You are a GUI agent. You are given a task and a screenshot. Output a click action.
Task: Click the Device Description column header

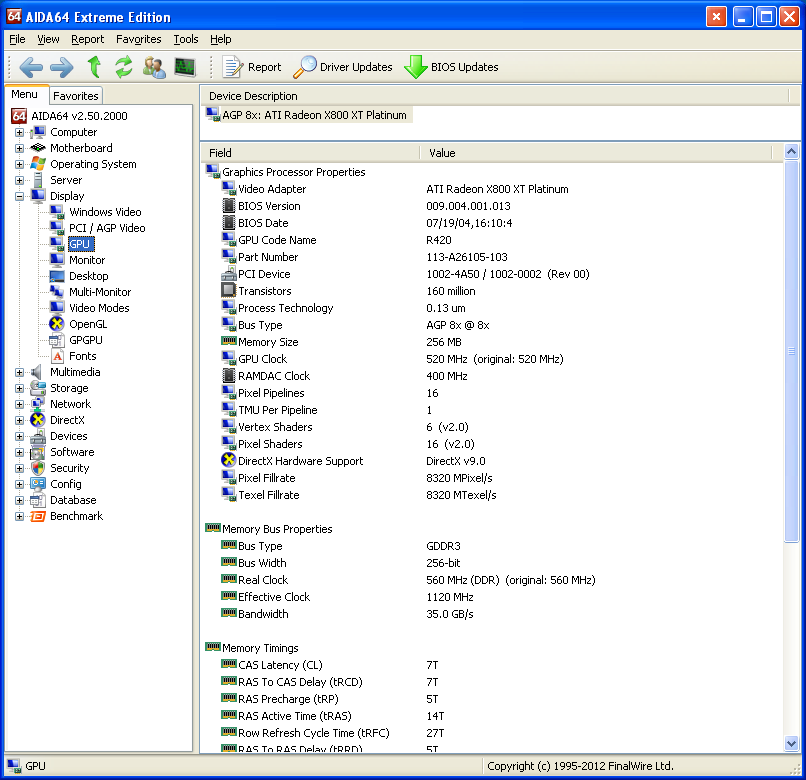click(x=494, y=96)
